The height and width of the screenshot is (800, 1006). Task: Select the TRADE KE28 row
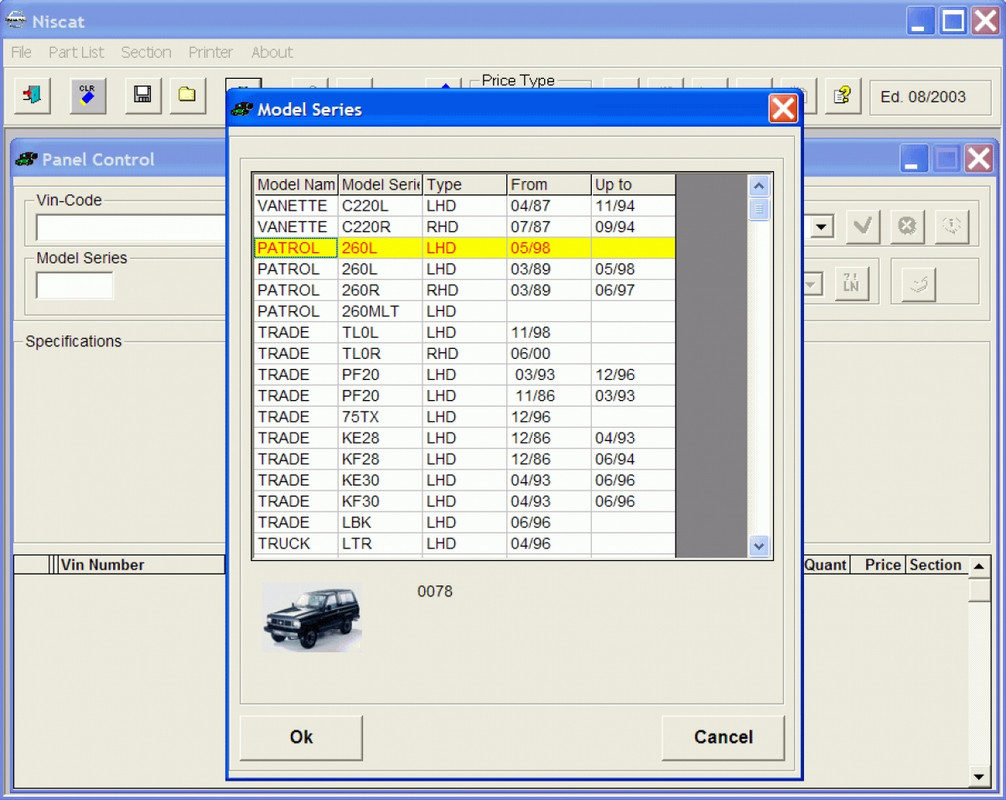465,438
